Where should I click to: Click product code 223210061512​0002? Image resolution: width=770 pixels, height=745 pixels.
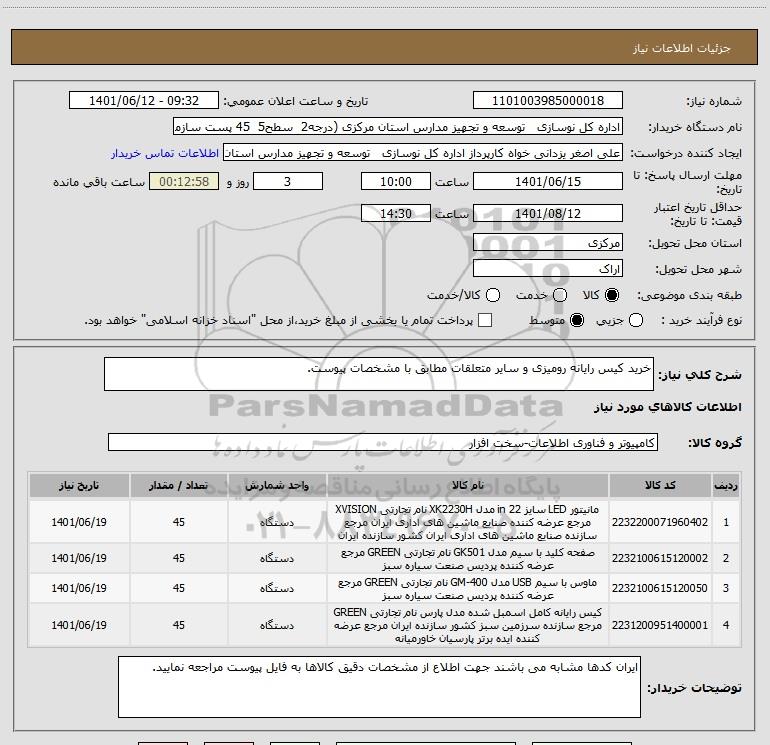point(660,558)
